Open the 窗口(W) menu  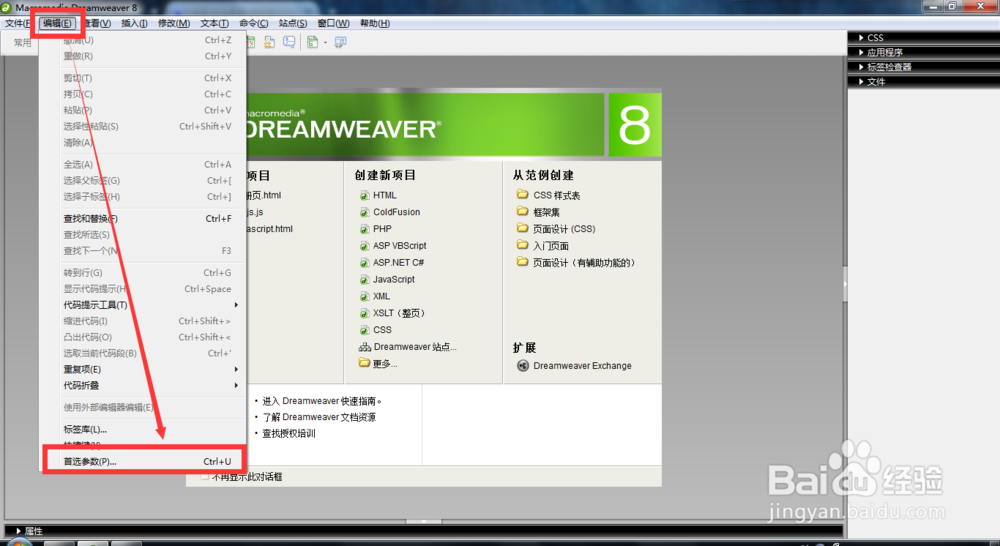tap(333, 24)
